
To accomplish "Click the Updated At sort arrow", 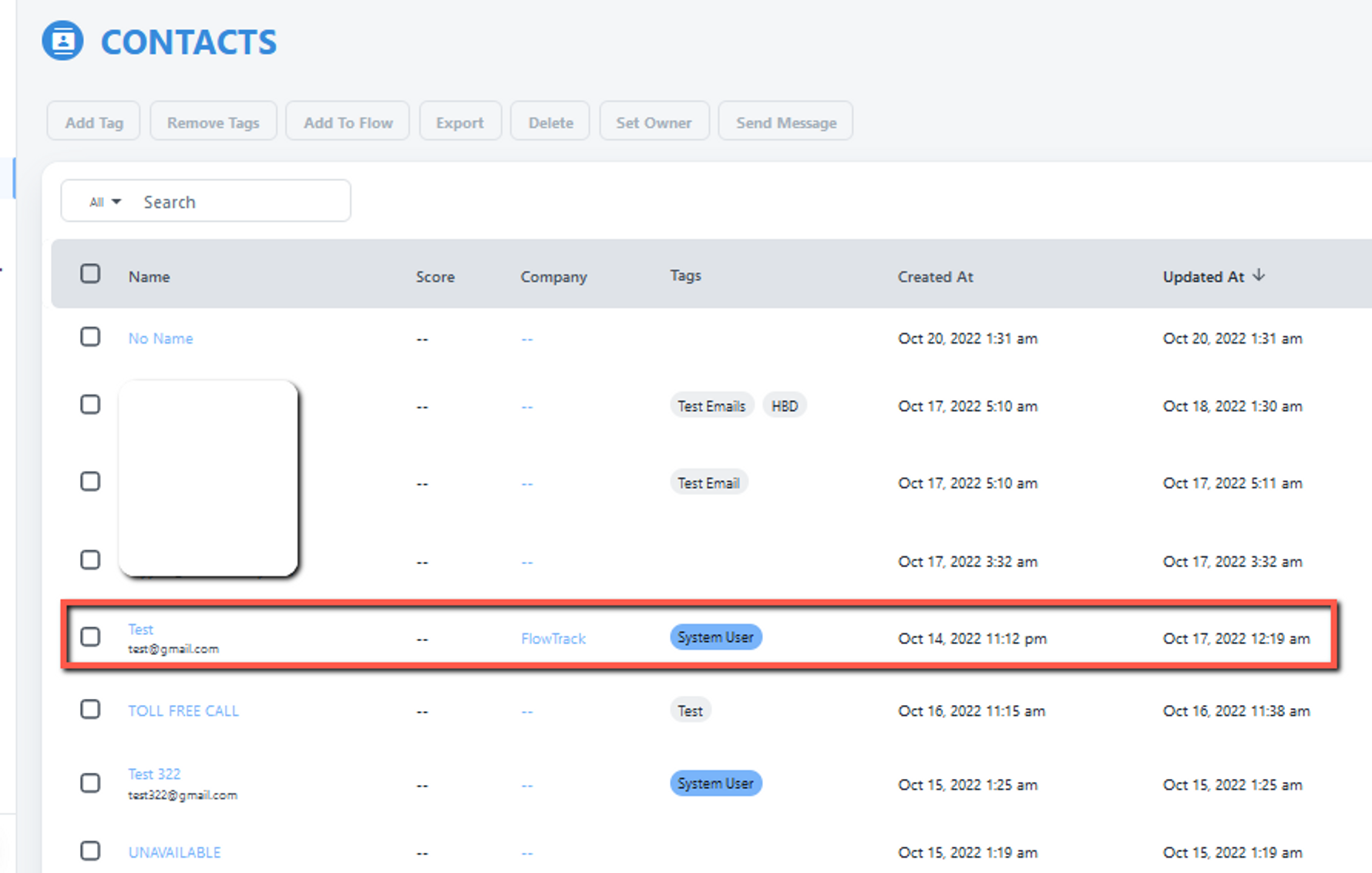I will pos(1259,275).
